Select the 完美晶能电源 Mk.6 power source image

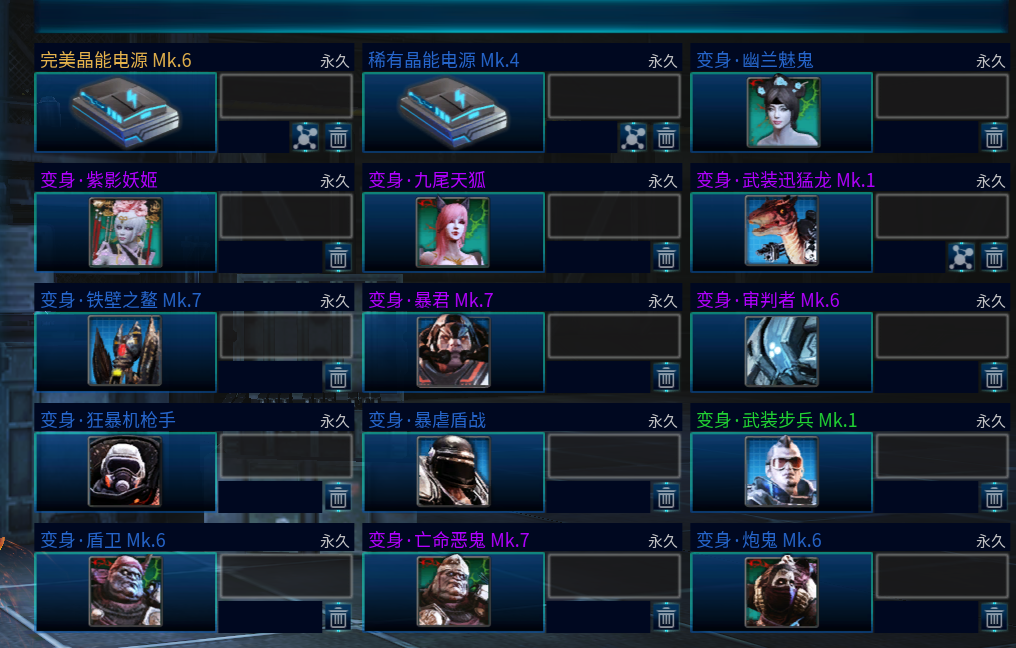(x=125, y=112)
